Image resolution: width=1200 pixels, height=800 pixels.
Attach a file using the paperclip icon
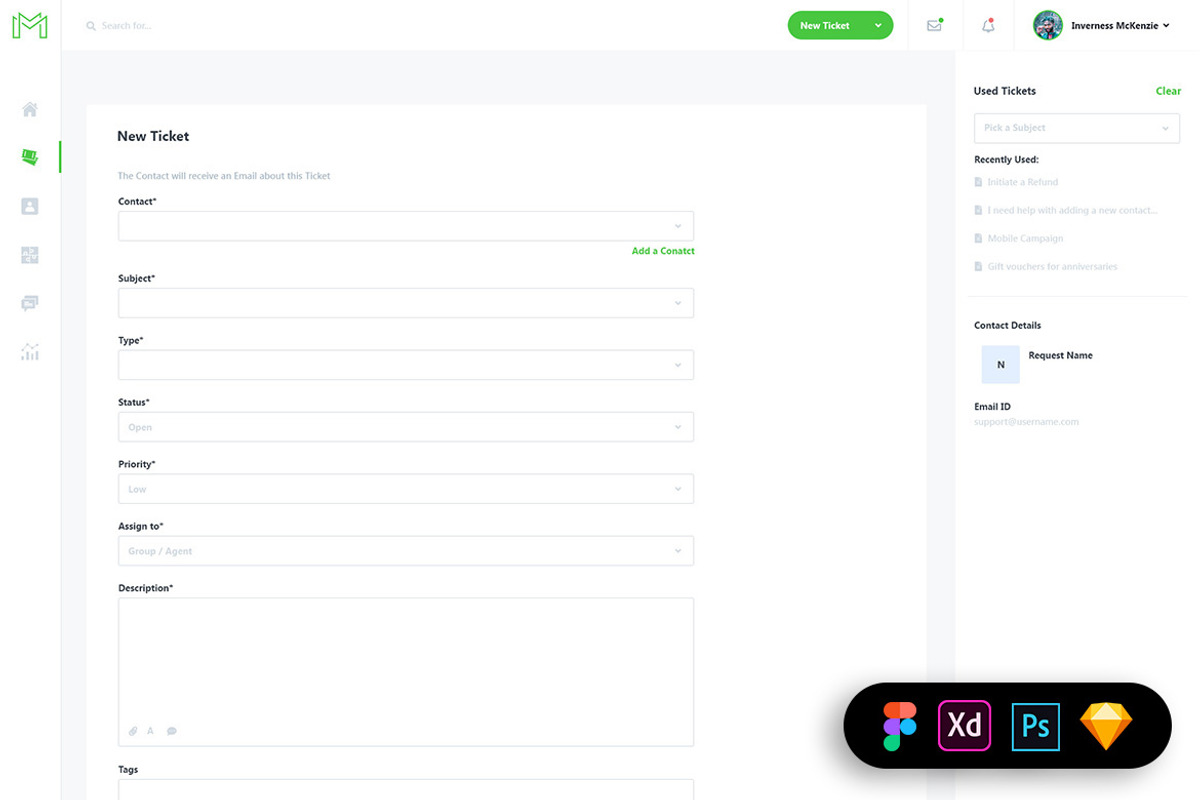point(132,731)
